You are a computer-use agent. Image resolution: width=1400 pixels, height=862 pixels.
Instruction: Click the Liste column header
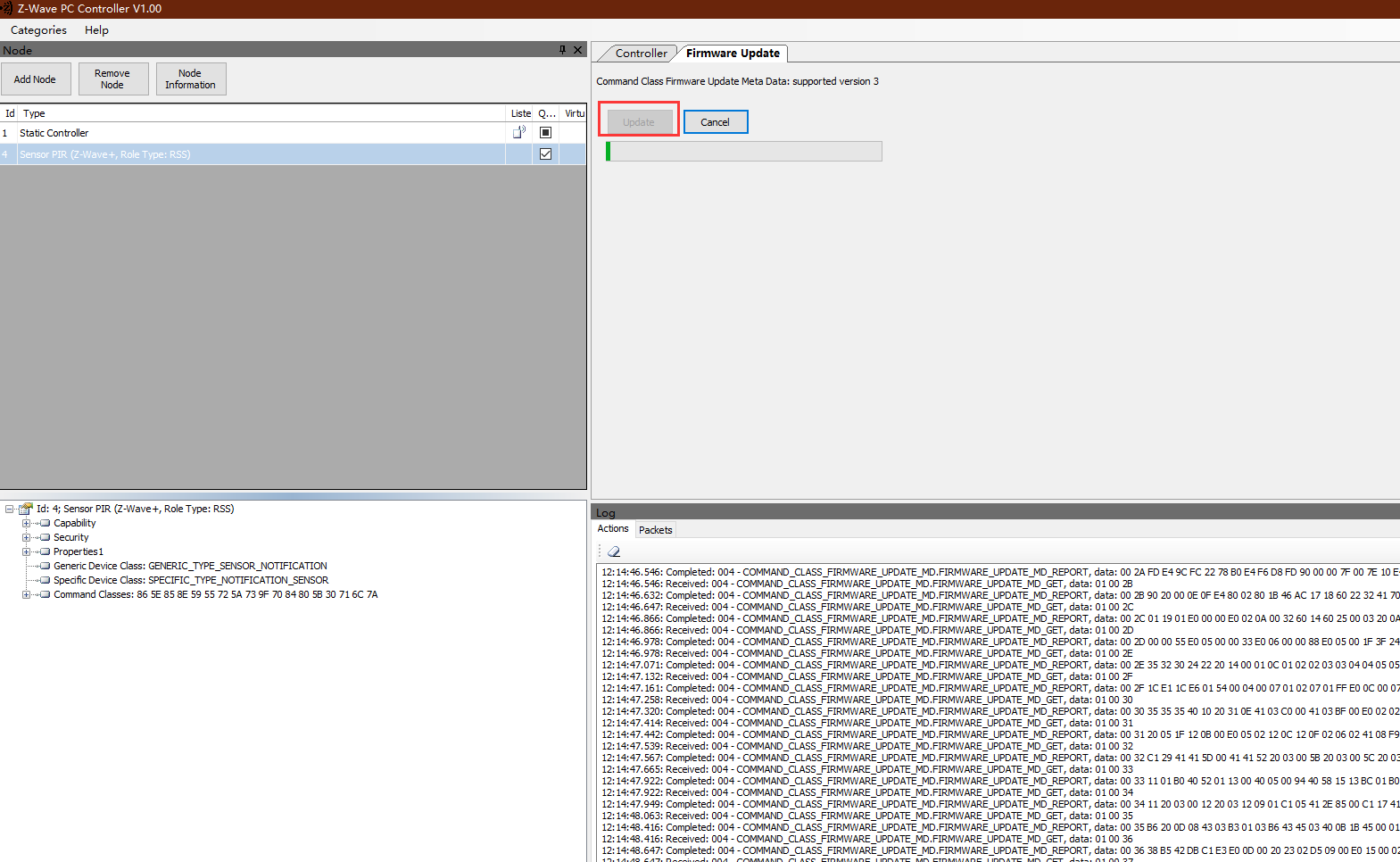[521, 113]
